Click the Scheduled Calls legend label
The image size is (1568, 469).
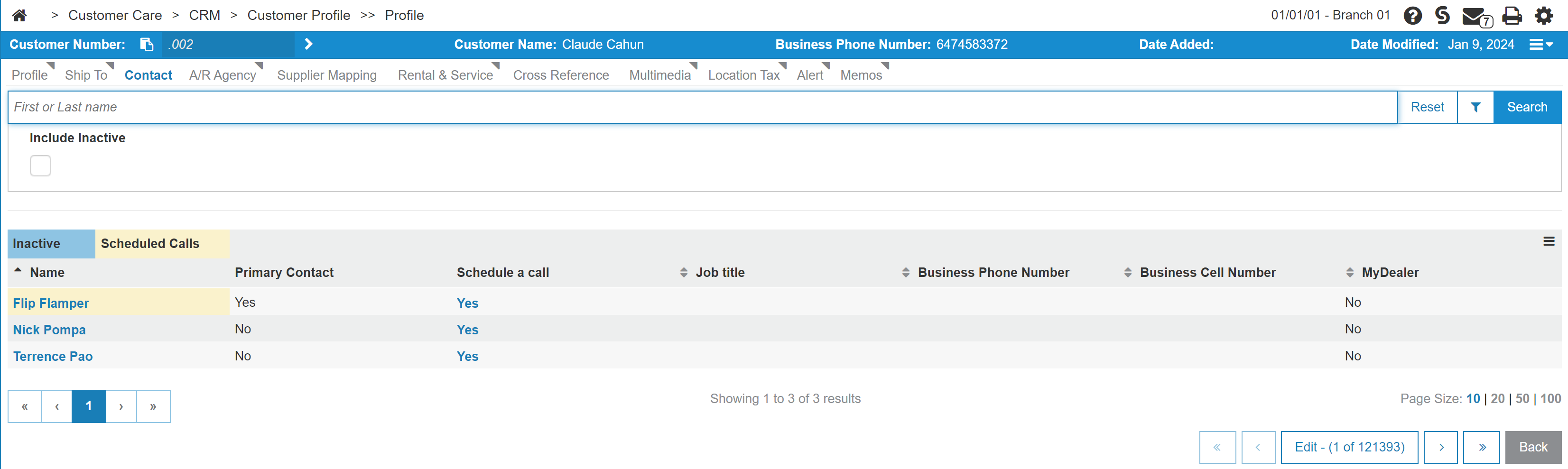(162, 244)
